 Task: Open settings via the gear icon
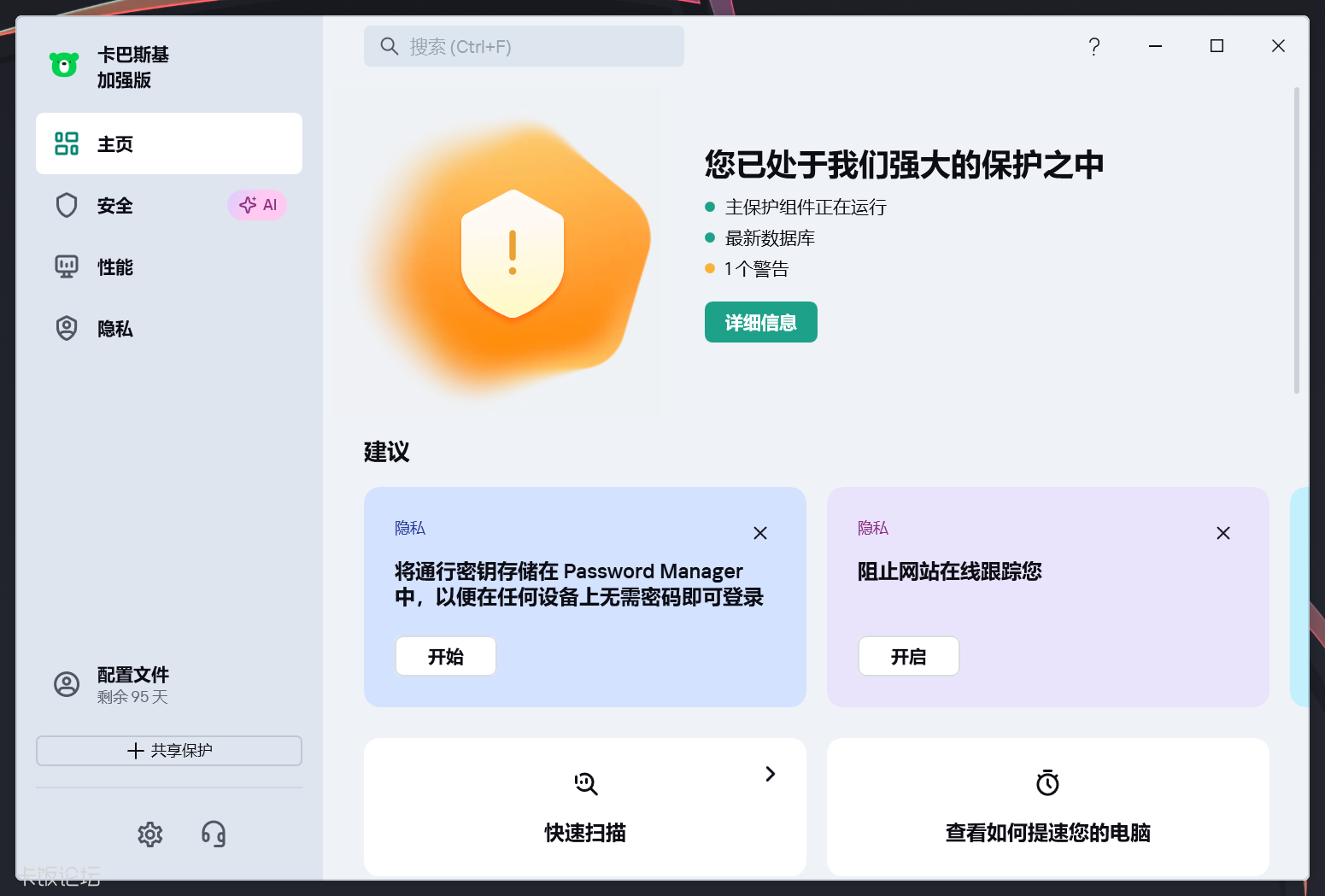(x=150, y=834)
